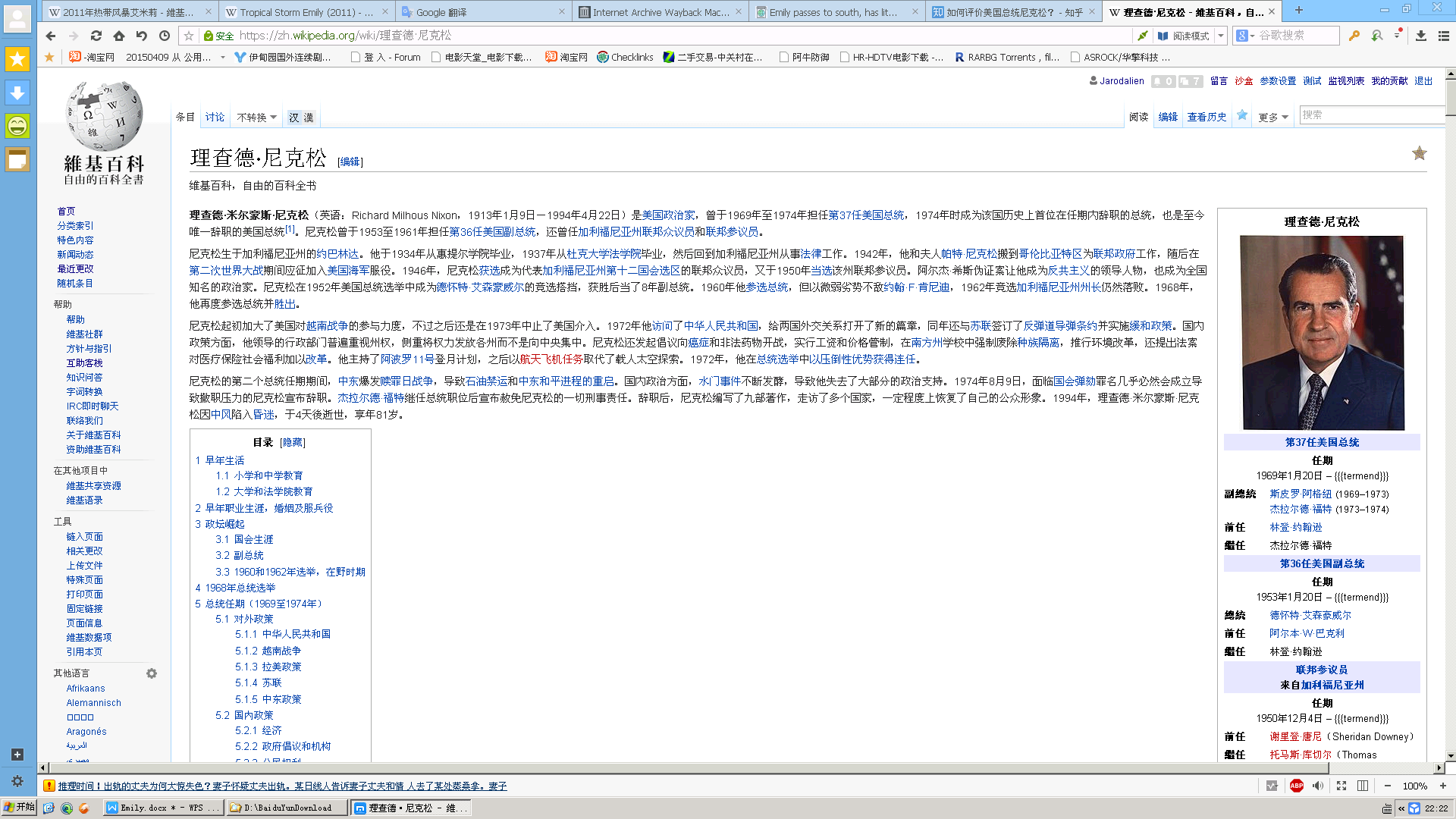Image resolution: width=1456 pixels, height=819 pixels.
Task: Reload the current page
Action: pyautogui.click(x=96, y=36)
